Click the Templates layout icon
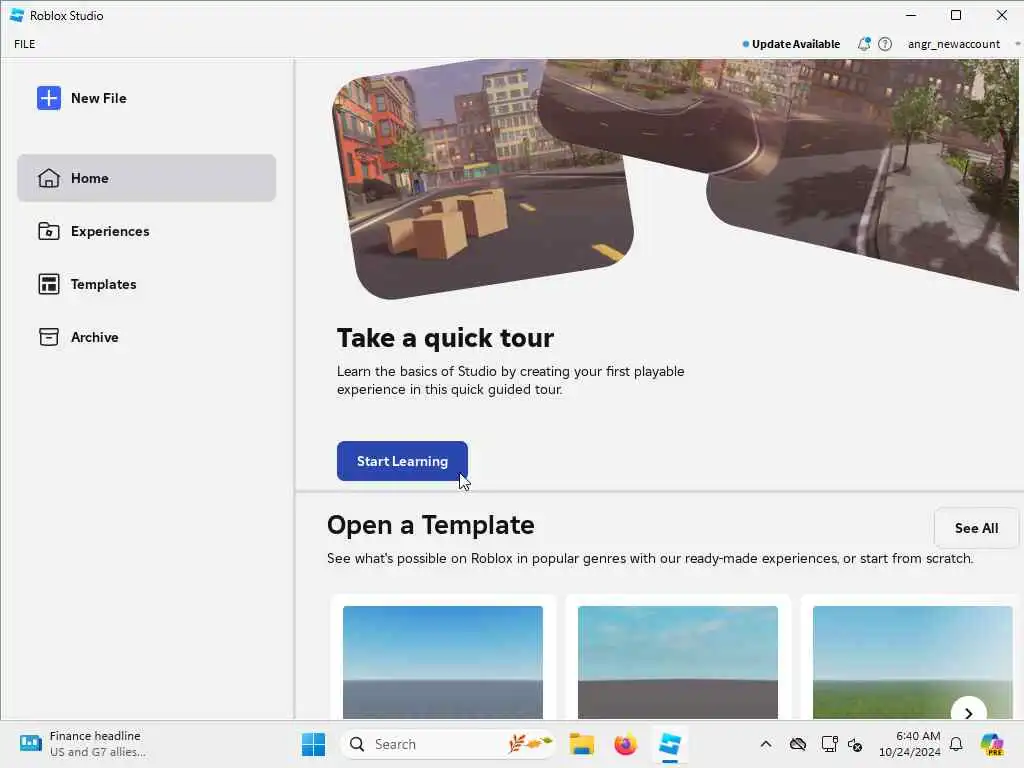The height and width of the screenshot is (768, 1024). coord(49,284)
